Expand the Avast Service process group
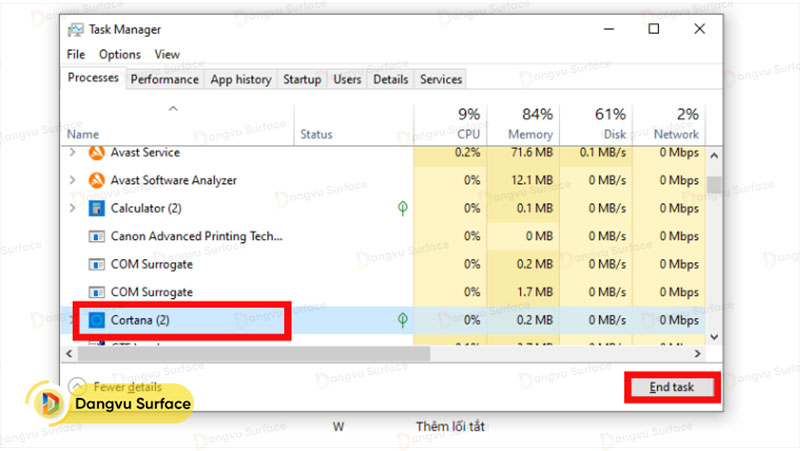Image resolution: width=800 pixels, height=451 pixels. [x=72, y=152]
